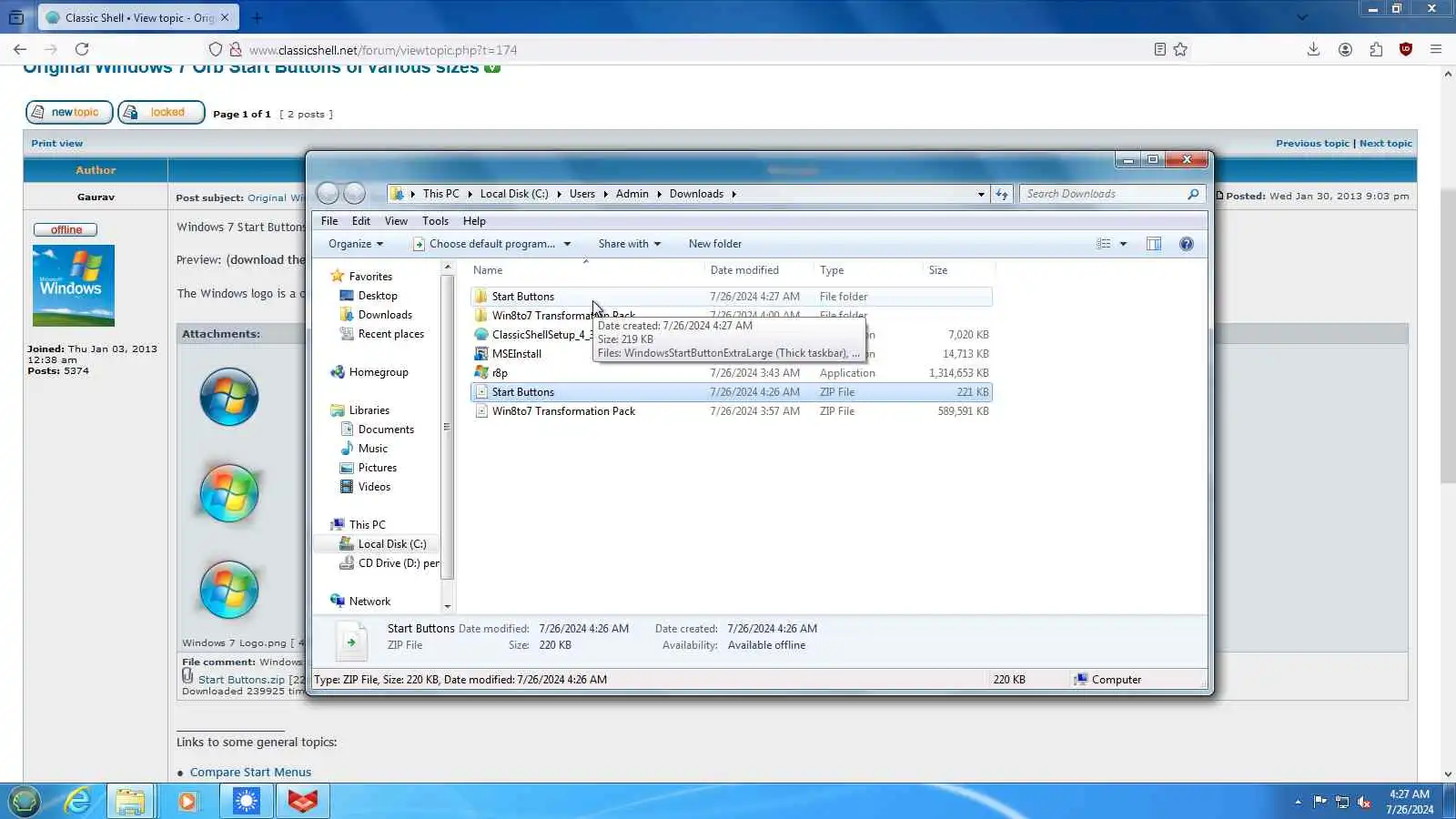The width and height of the screenshot is (1456, 819).
Task: Expand the view options dropdown arrow
Action: [x=1123, y=244]
